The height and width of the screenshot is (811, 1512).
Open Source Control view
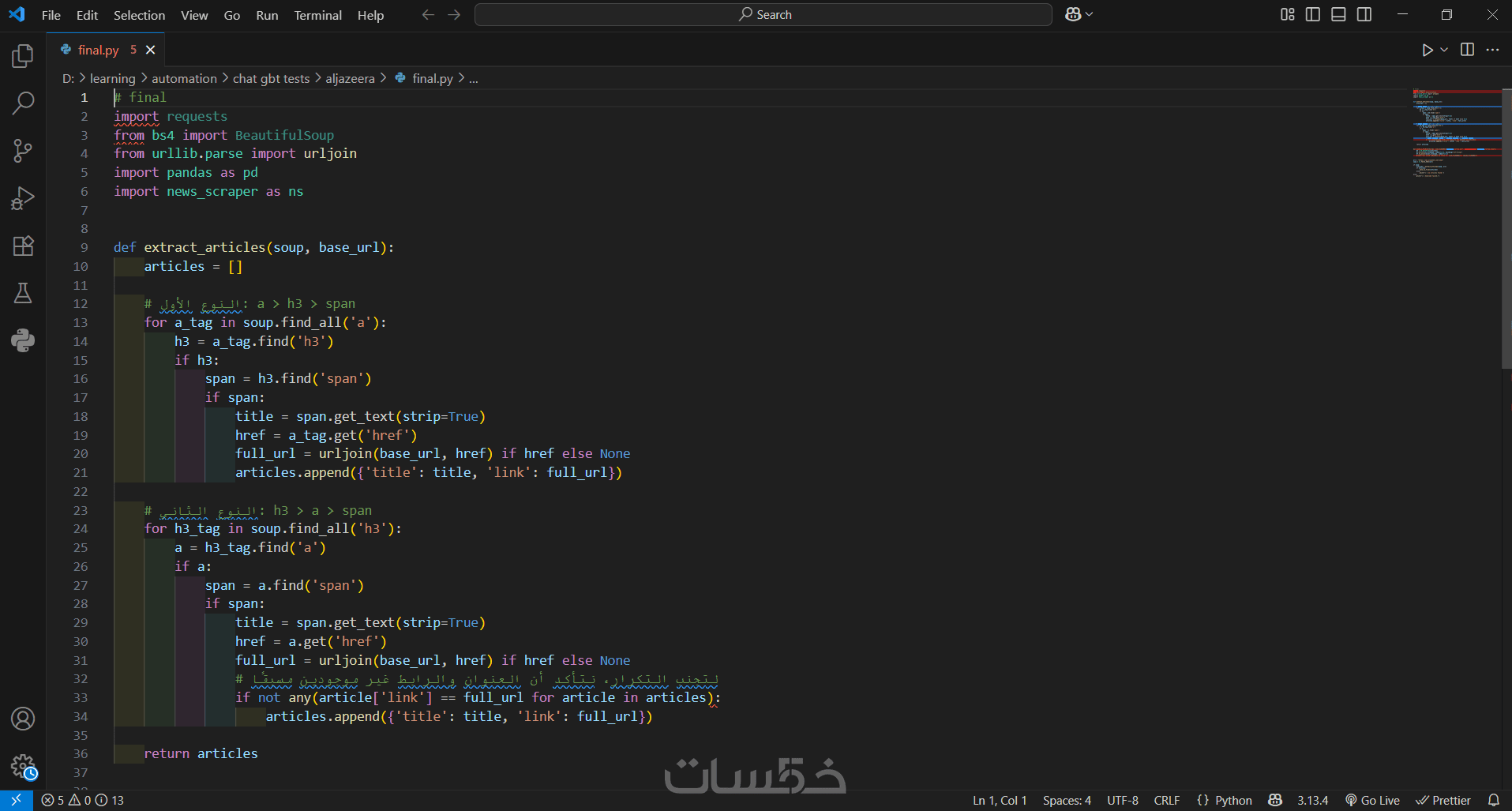coord(23,150)
